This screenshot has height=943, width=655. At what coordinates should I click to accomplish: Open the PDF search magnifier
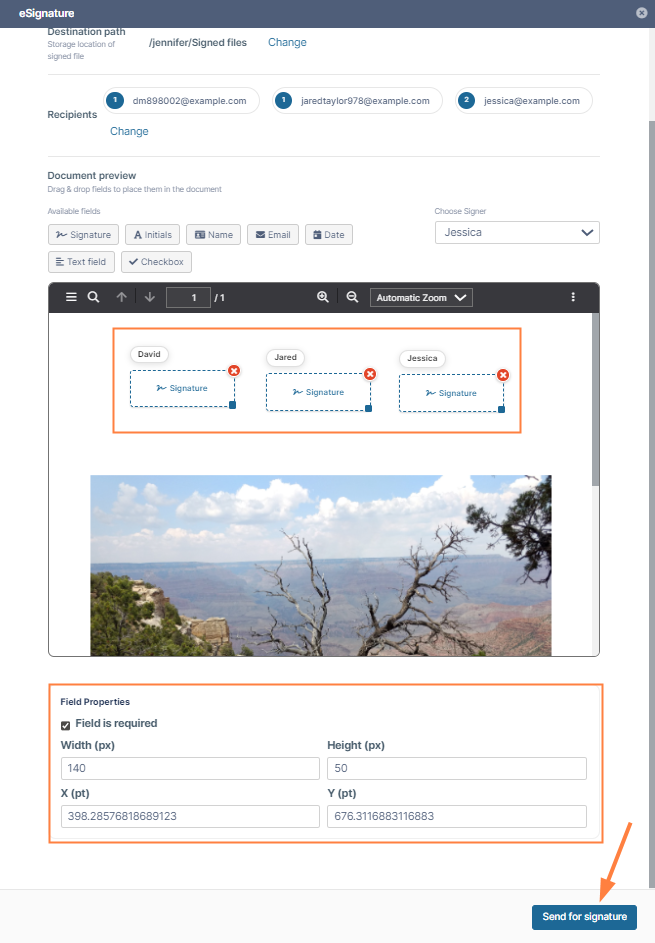point(93,297)
